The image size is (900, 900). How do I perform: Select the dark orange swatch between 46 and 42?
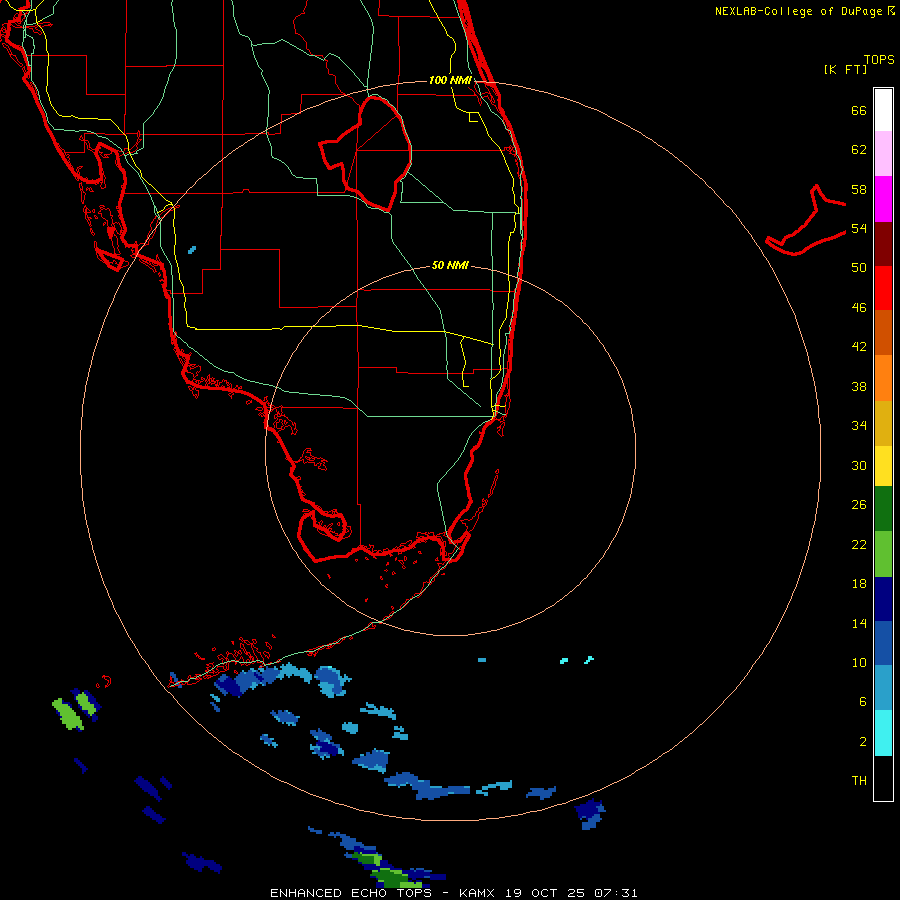click(883, 333)
